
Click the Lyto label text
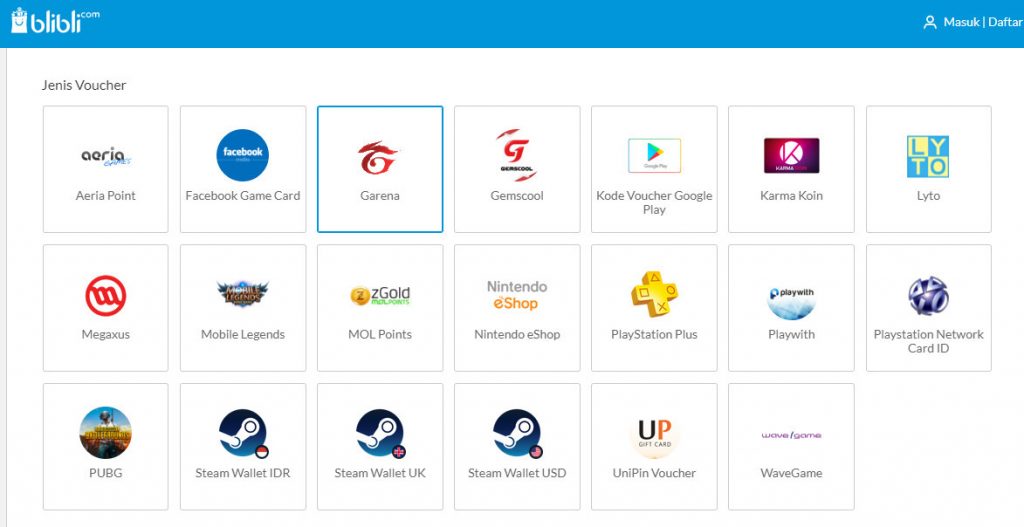coord(929,195)
